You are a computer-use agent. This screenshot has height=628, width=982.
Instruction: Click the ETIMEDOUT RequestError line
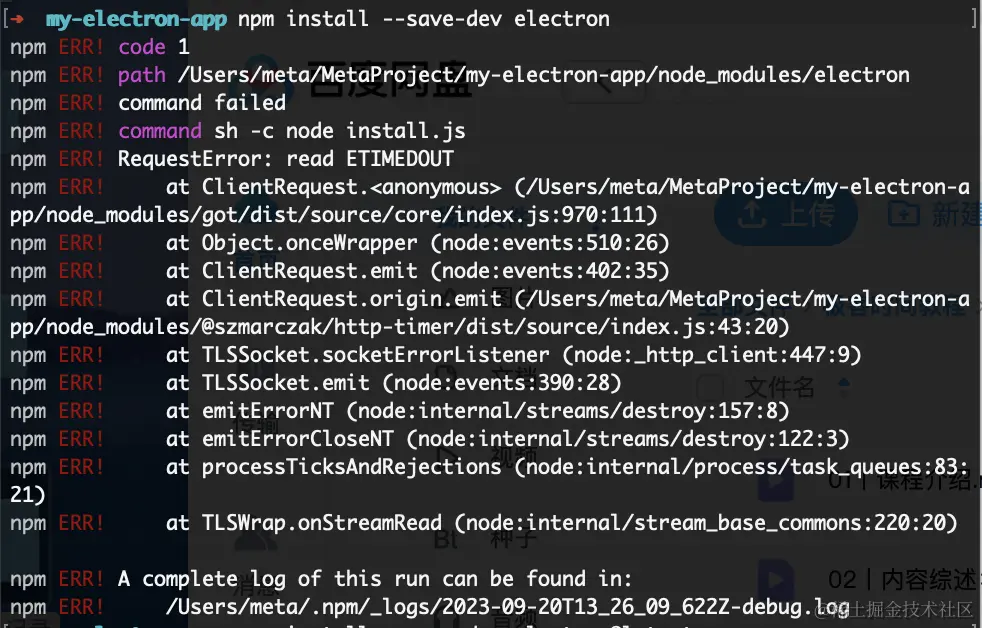coord(285,159)
